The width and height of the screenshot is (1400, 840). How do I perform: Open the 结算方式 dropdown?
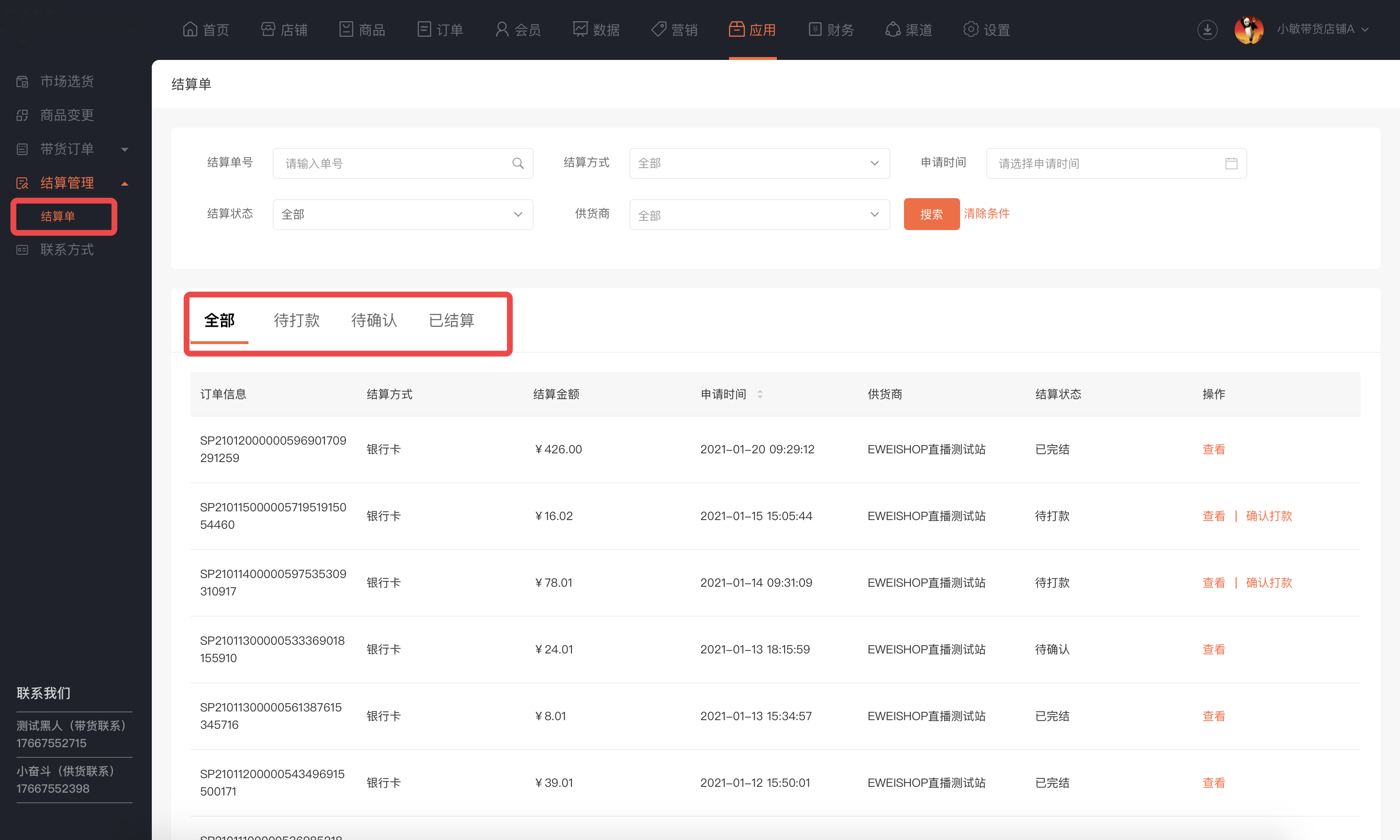pyautogui.click(x=758, y=163)
